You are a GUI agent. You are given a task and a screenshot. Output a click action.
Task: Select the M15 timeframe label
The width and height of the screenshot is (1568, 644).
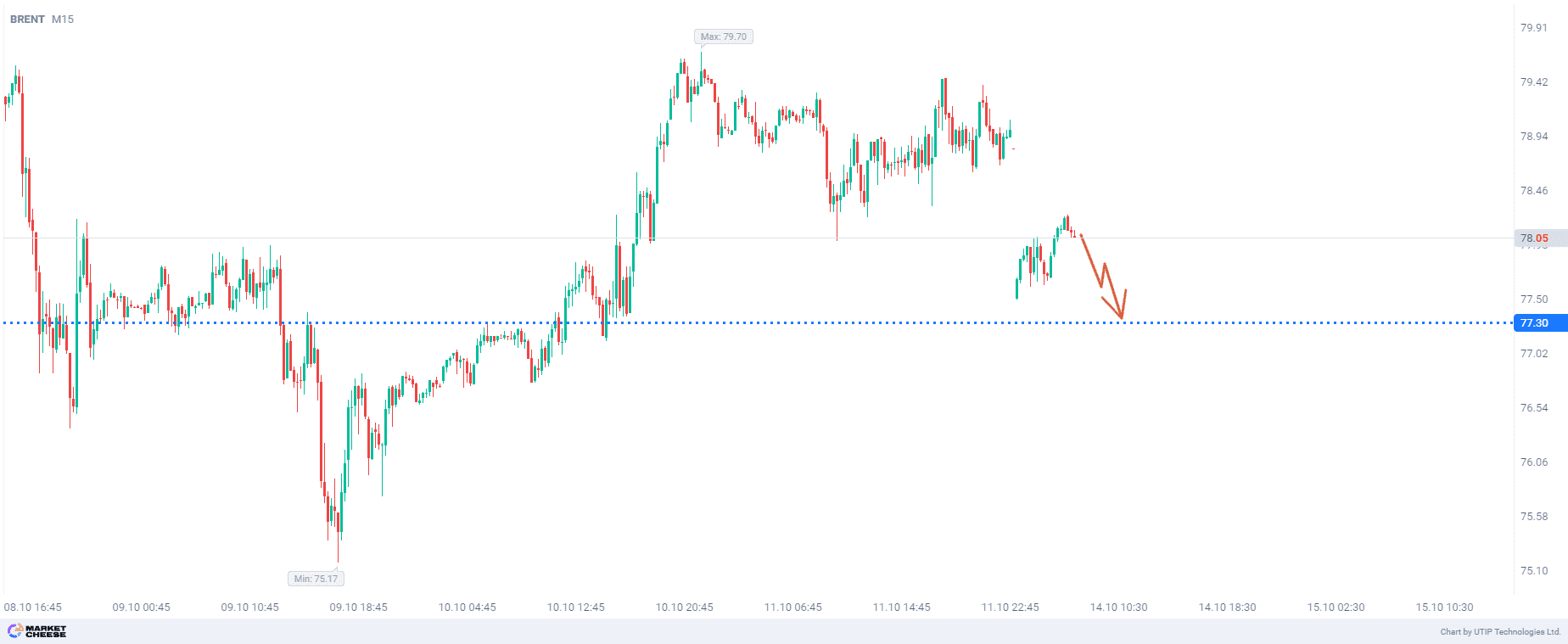[x=63, y=20]
